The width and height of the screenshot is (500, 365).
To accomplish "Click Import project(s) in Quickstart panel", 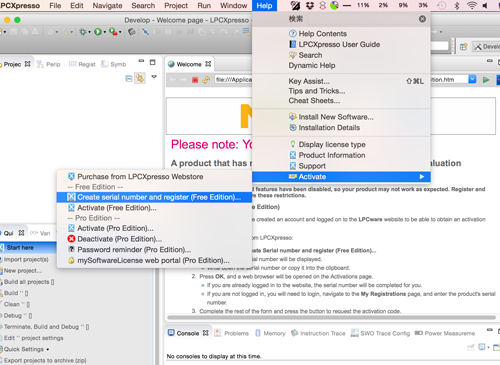I will [25, 259].
